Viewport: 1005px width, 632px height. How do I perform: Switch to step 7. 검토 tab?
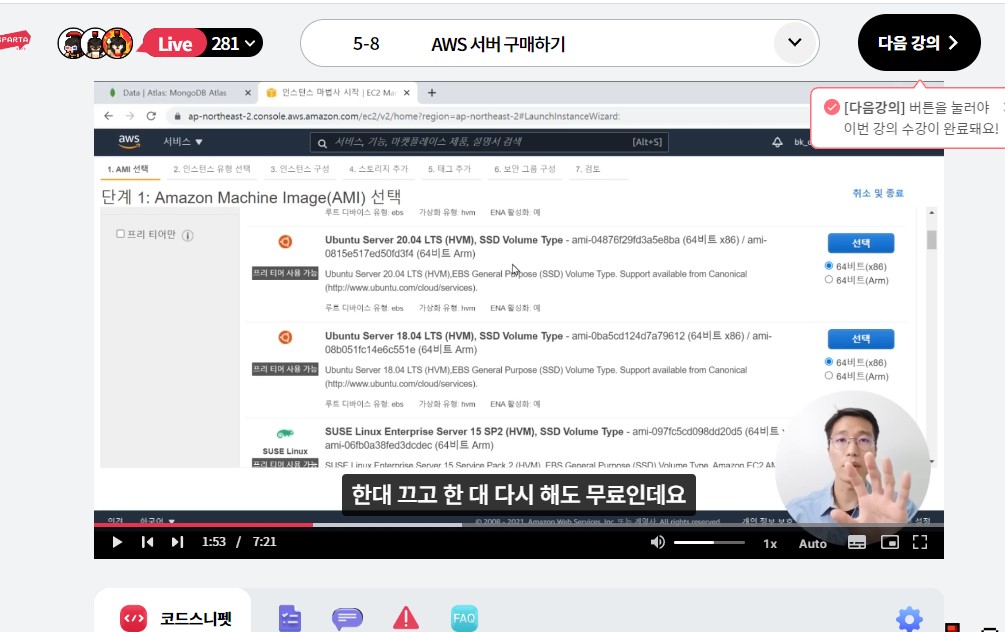click(x=588, y=169)
